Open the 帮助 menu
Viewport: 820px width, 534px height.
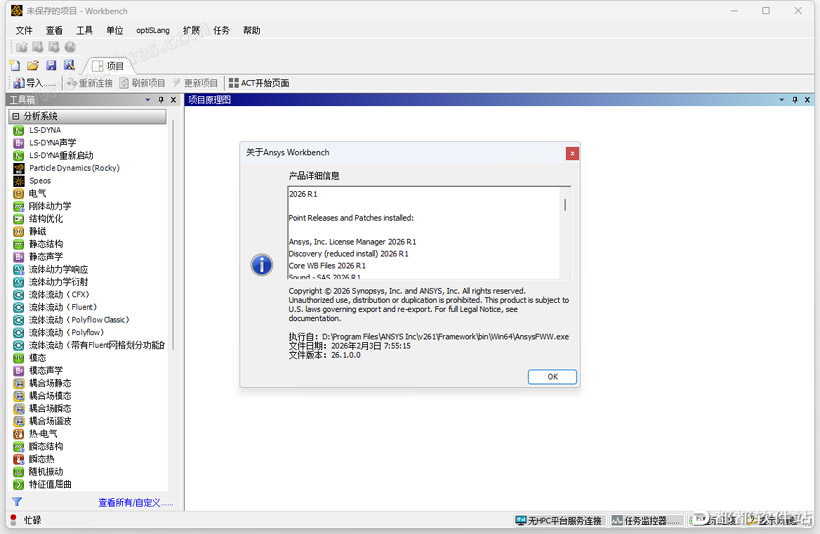point(252,30)
